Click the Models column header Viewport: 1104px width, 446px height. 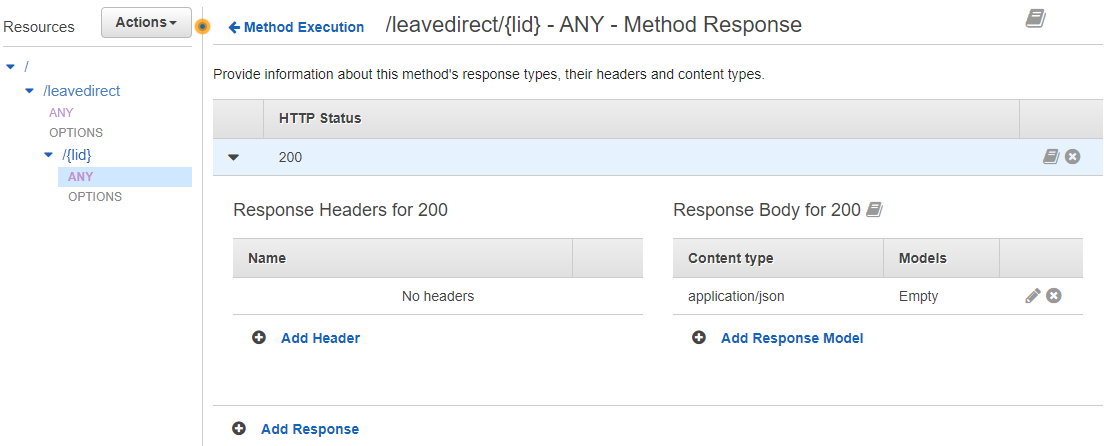pos(923,259)
